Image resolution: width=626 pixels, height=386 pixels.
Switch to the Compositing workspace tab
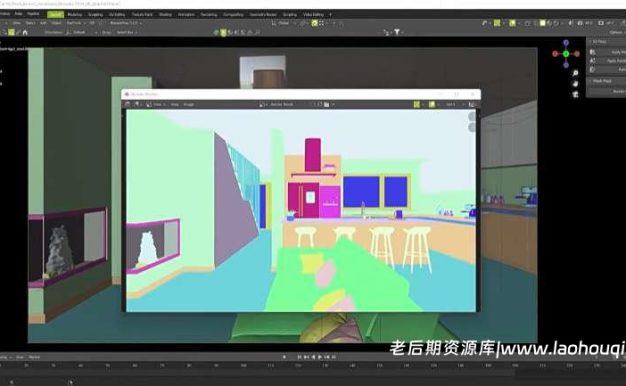233,15
